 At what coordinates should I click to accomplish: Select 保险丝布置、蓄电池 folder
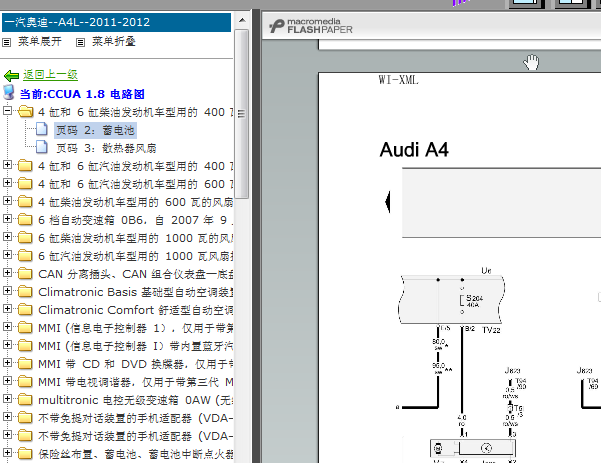coord(135,454)
